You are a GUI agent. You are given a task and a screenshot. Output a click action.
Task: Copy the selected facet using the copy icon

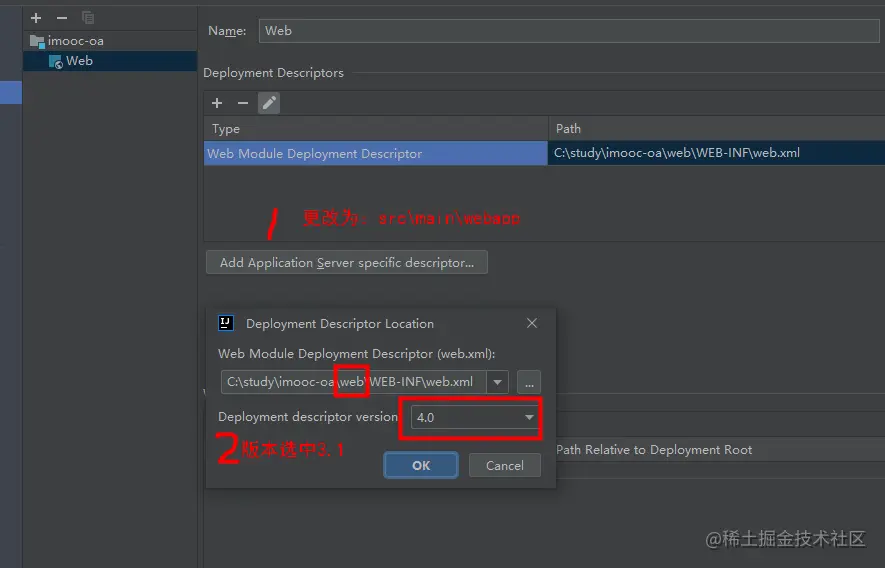(x=88, y=18)
